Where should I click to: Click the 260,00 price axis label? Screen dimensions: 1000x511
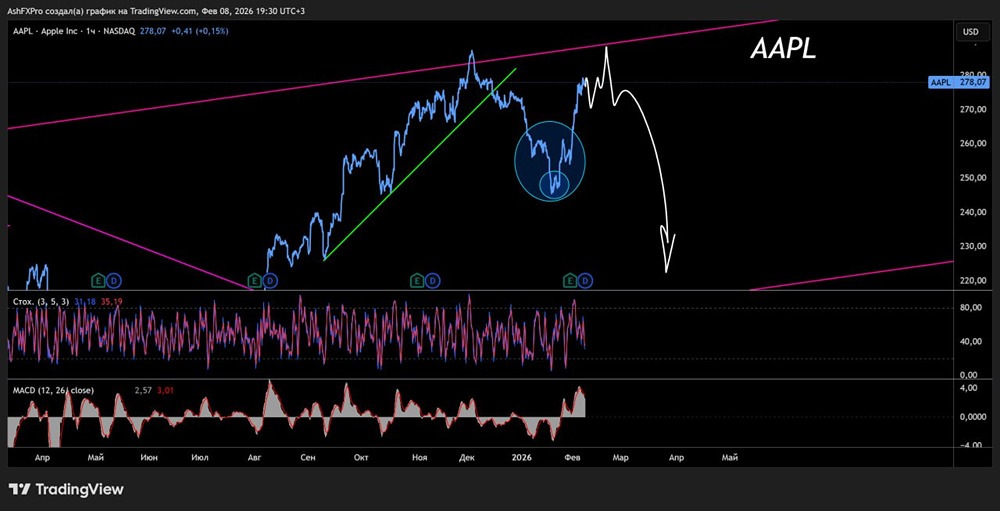coord(973,144)
